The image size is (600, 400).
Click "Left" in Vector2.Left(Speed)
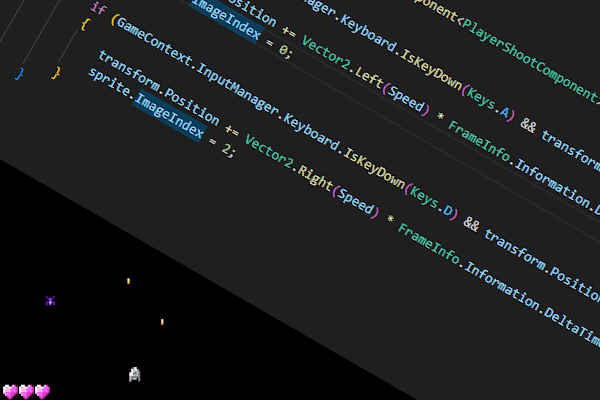click(x=368, y=80)
